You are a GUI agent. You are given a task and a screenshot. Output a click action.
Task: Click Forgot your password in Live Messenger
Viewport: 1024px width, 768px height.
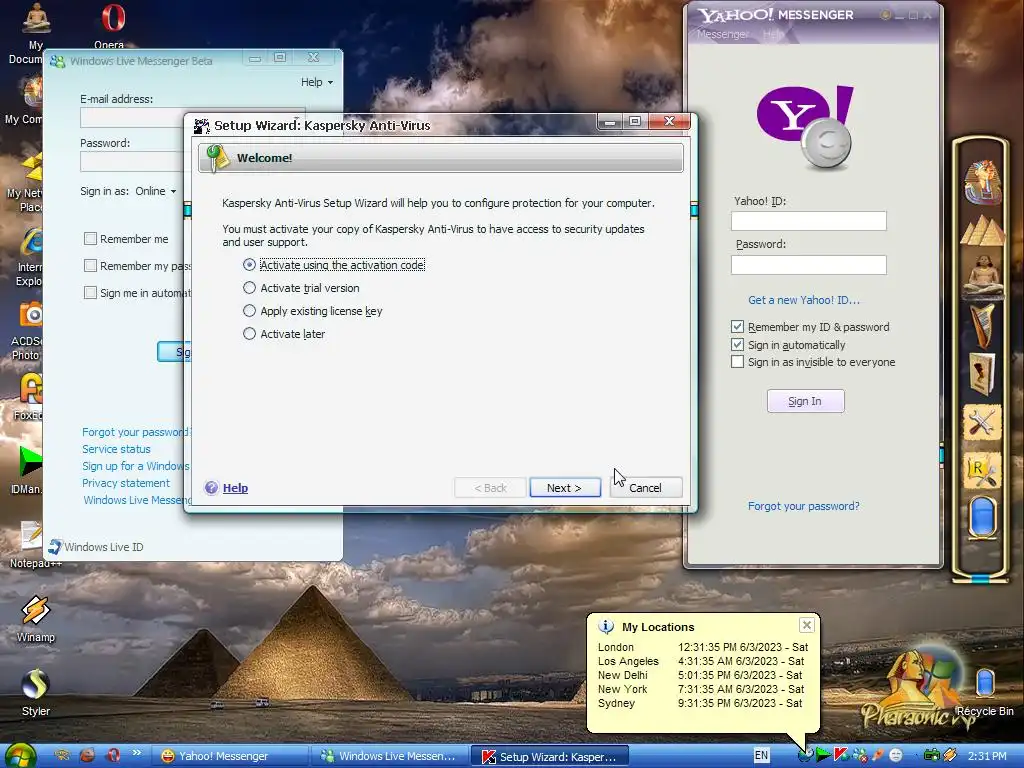(135, 432)
